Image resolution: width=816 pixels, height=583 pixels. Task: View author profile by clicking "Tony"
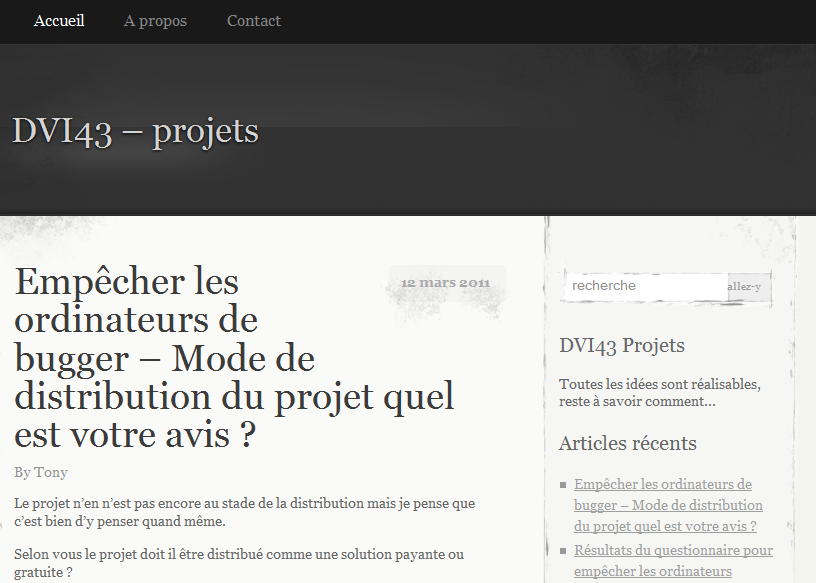pyautogui.click(x=51, y=472)
